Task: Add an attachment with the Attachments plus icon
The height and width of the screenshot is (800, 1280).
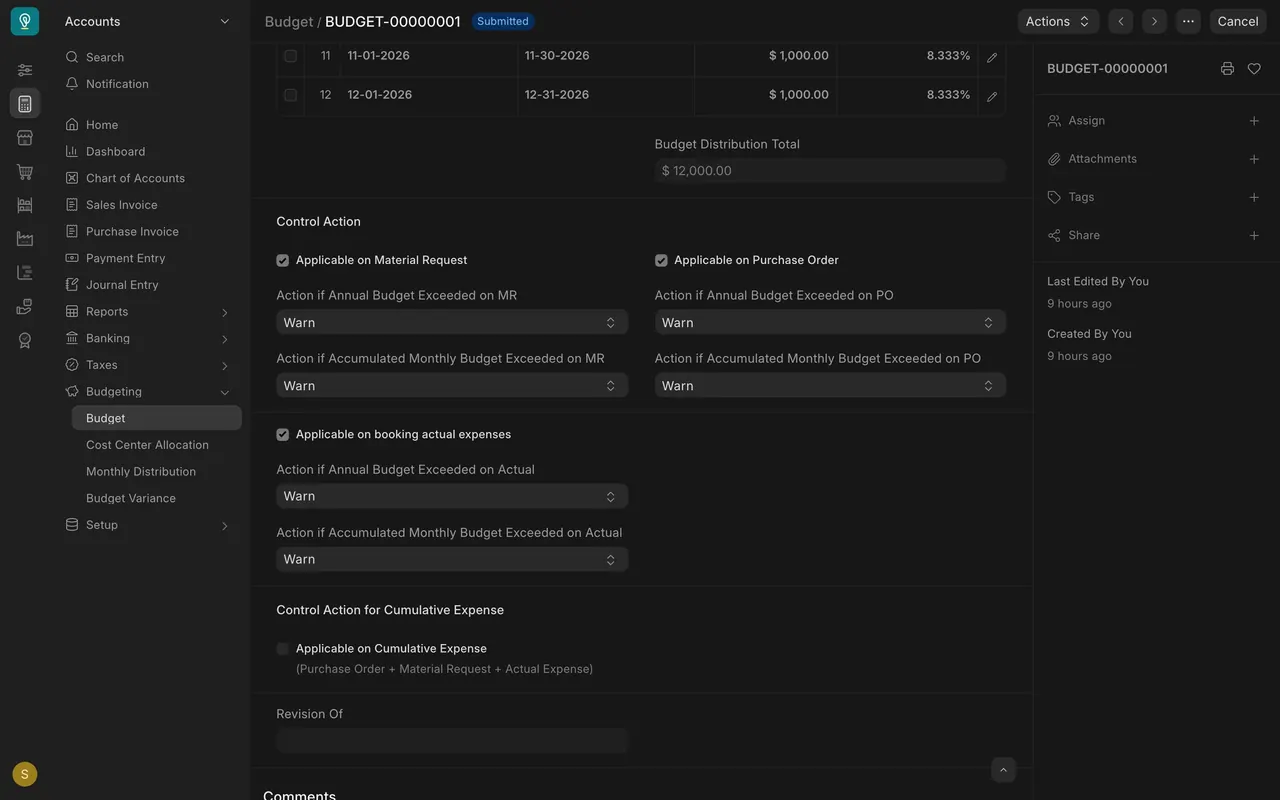Action: pyautogui.click(x=1254, y=159)
